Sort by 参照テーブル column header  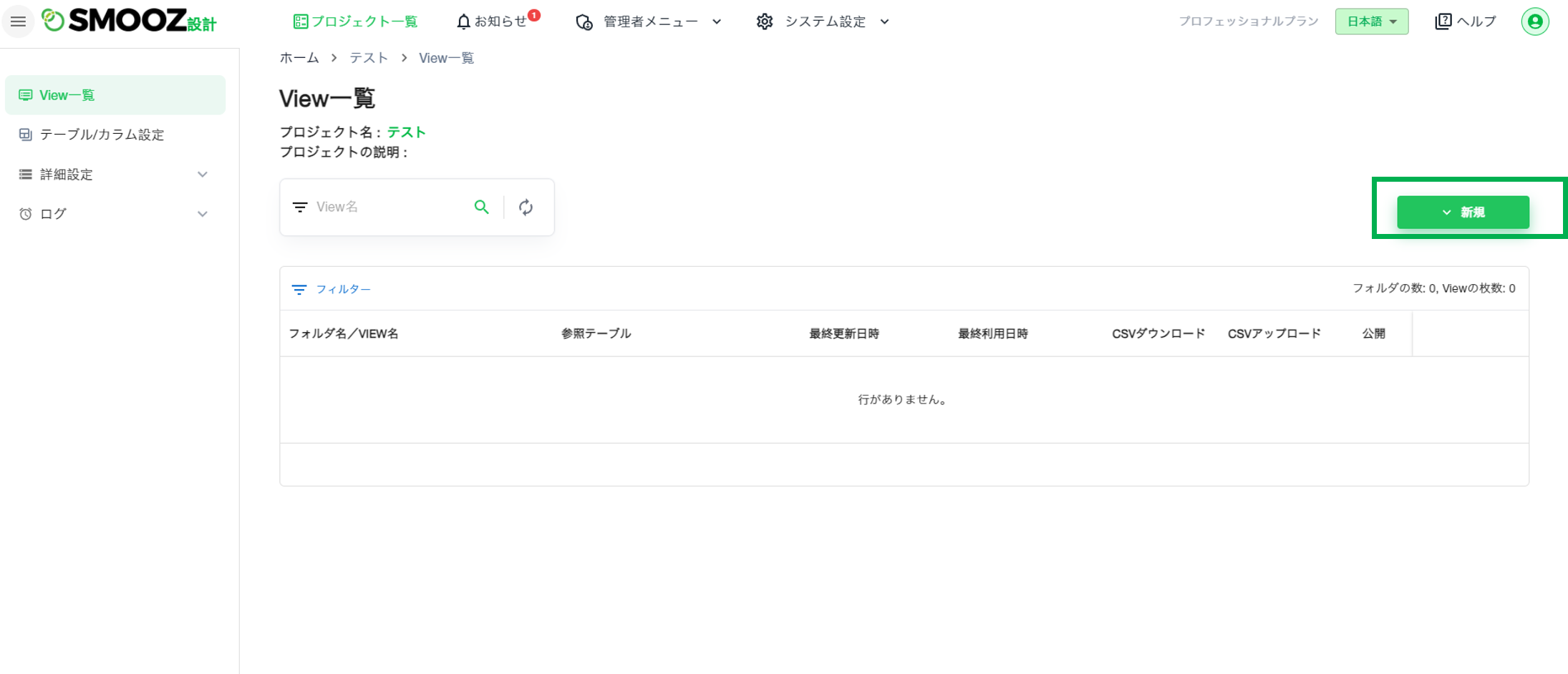(x=596, y=333)
